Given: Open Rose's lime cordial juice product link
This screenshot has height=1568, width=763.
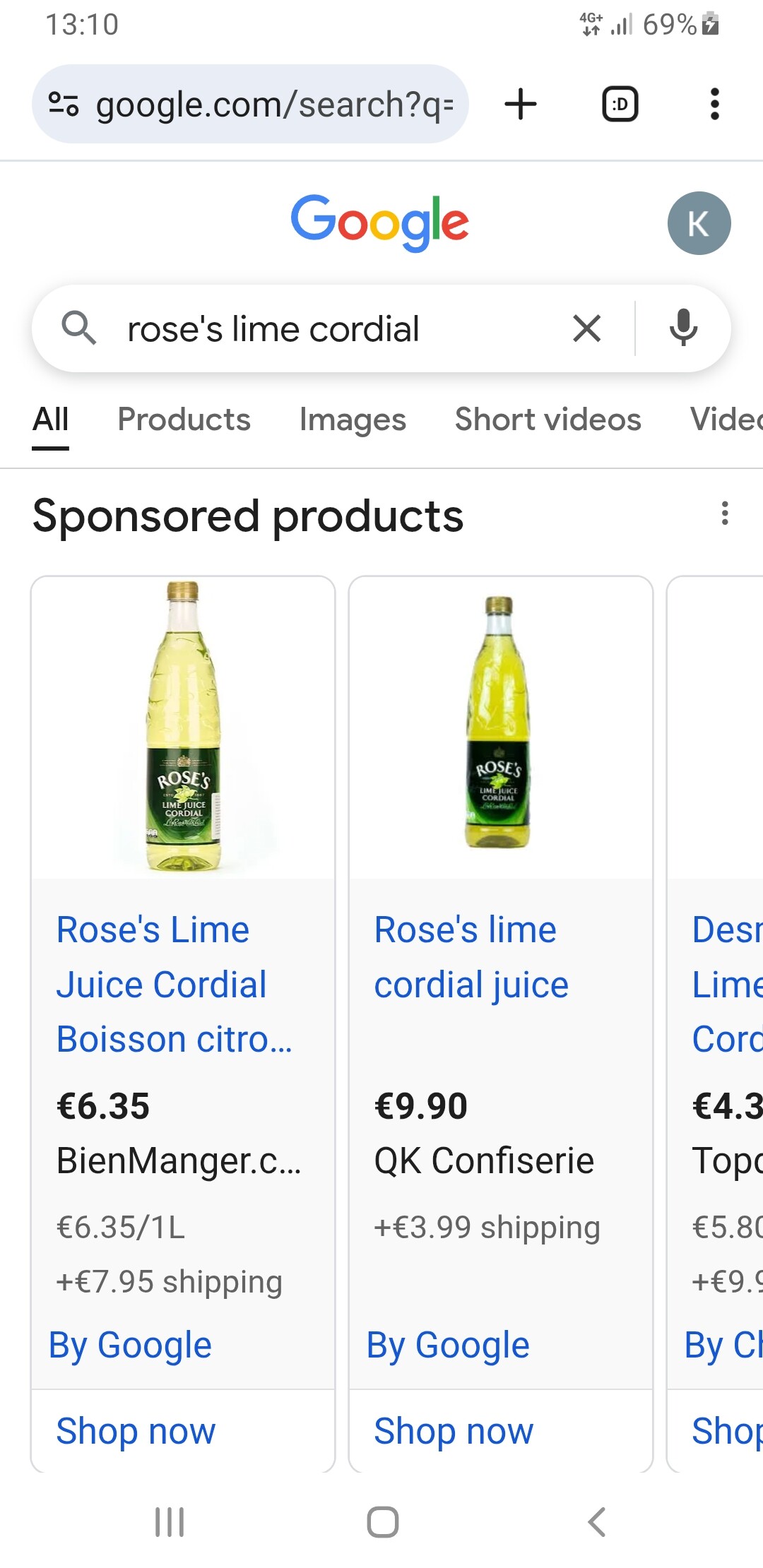Looking at the screenshot, I should coord(471,957).
